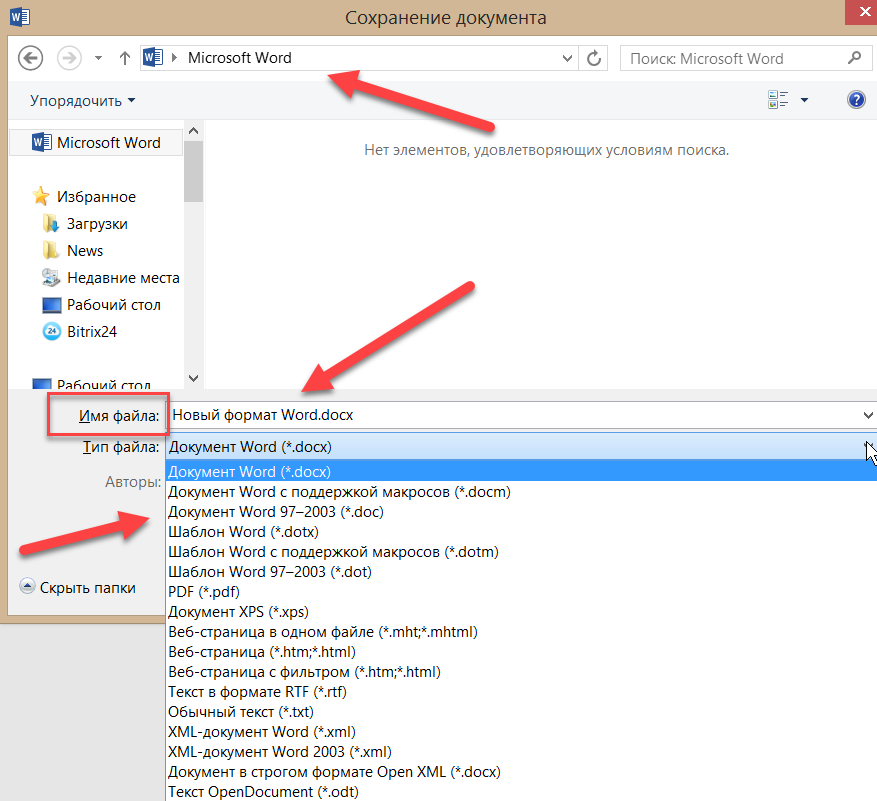Click the Microsoft Word breadcrumb in address bar

pyautogui.click(x=239, y=58)
